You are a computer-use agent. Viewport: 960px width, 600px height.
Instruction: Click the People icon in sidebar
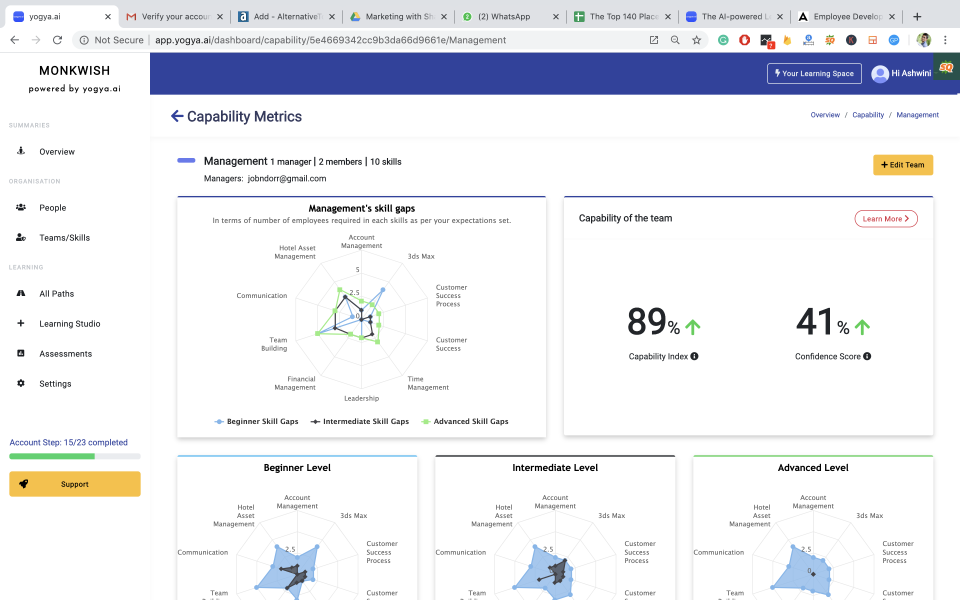[21, 208]
